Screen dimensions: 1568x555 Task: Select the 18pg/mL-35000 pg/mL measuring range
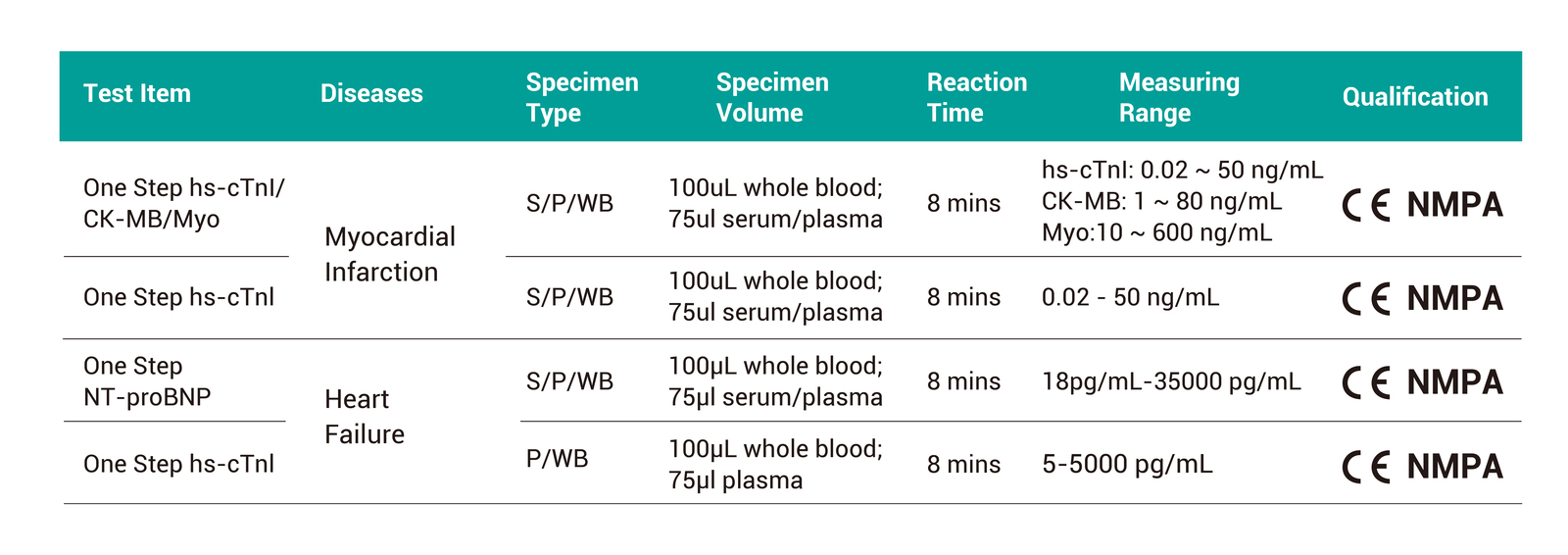pyautogui.click(x=1171, y=381)
